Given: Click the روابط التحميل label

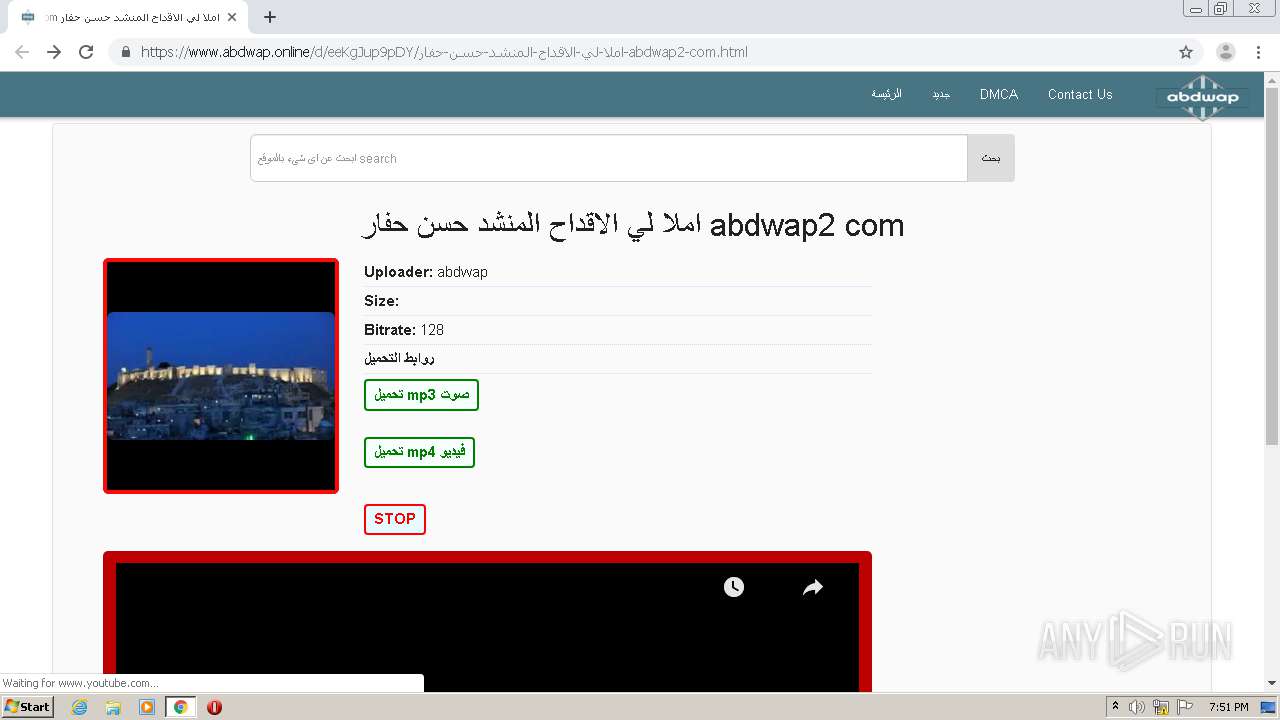Looking at the screenshot, I should (399, 358).
